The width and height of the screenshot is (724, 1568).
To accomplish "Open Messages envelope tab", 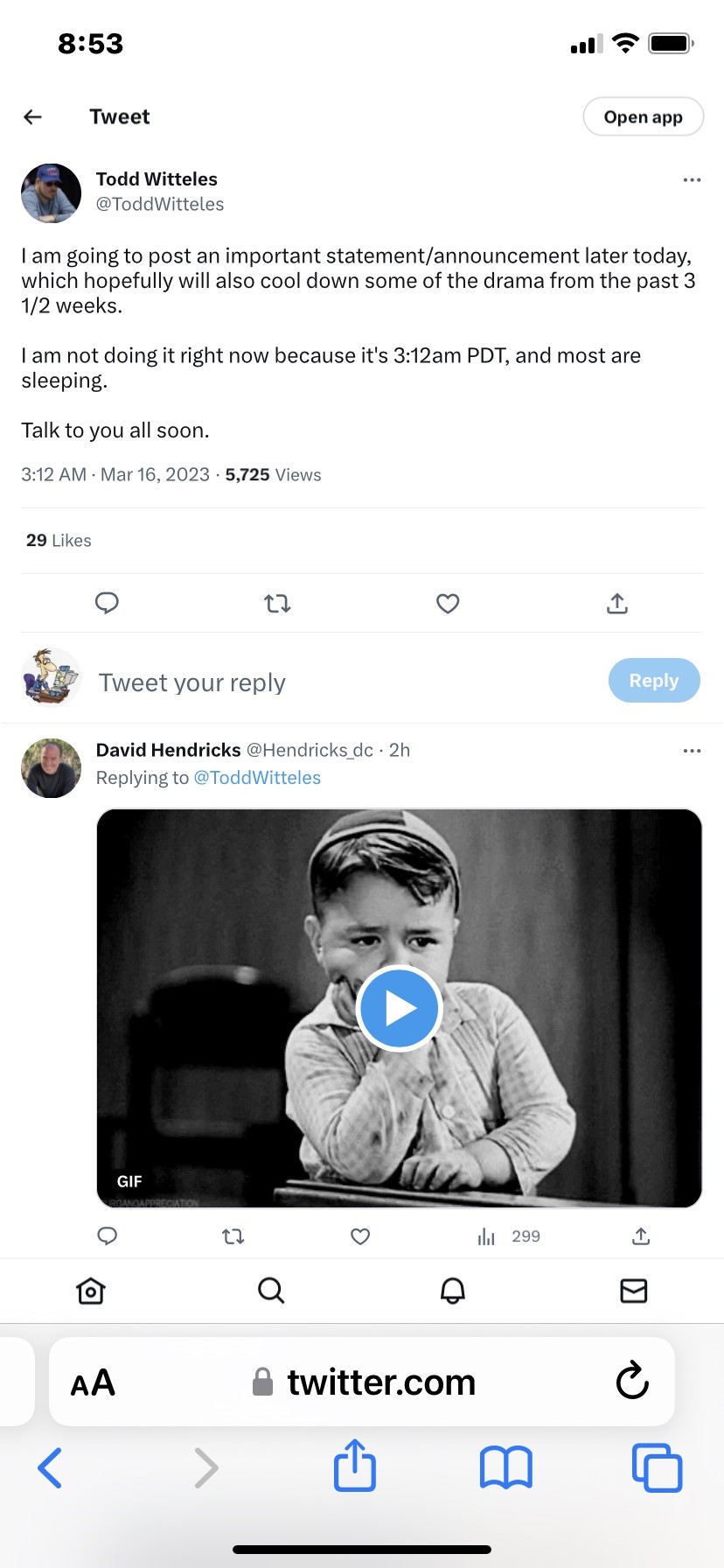I will click(634, 1291).
